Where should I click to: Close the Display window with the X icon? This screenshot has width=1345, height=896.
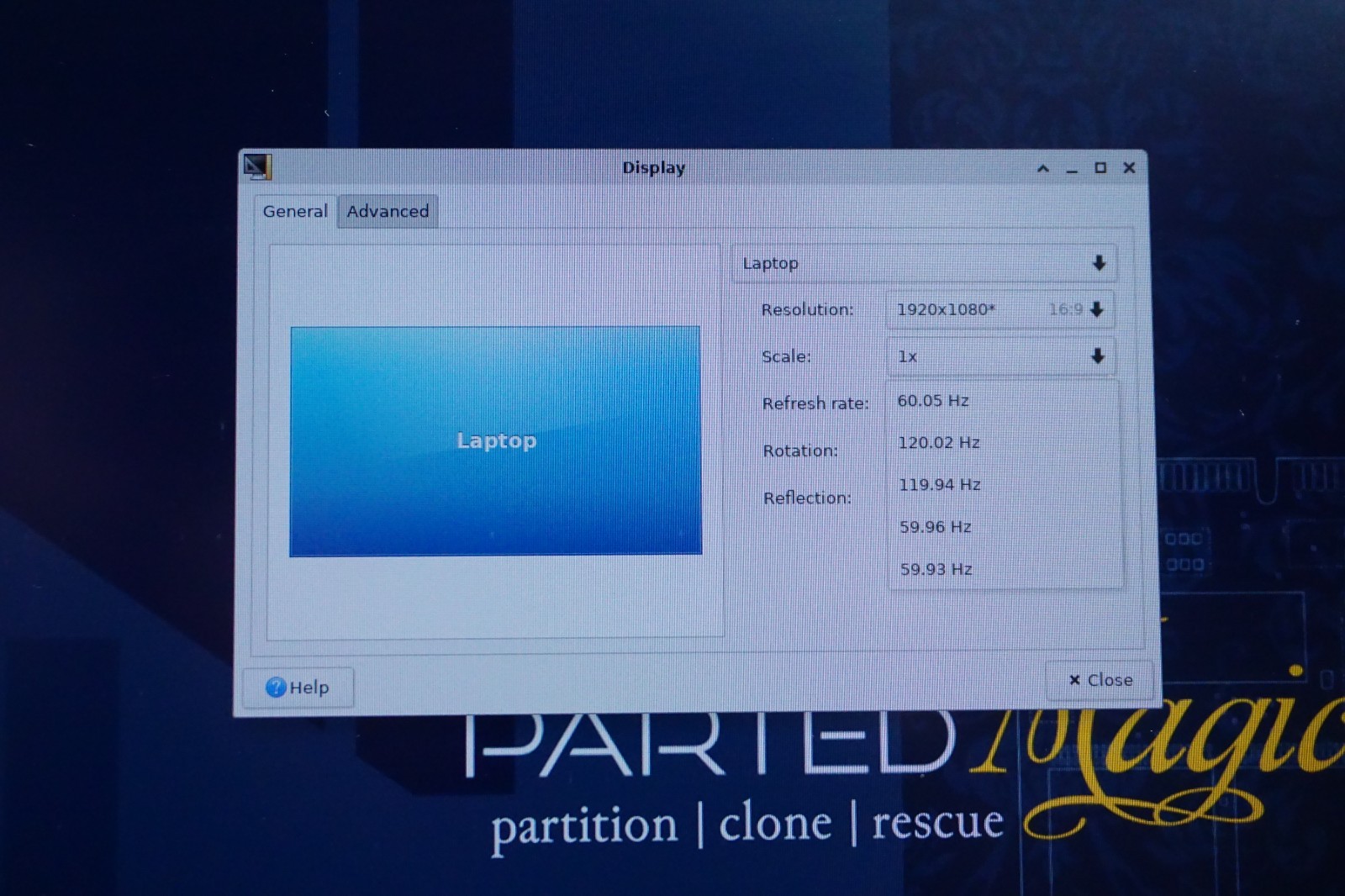pos(1129,168)
